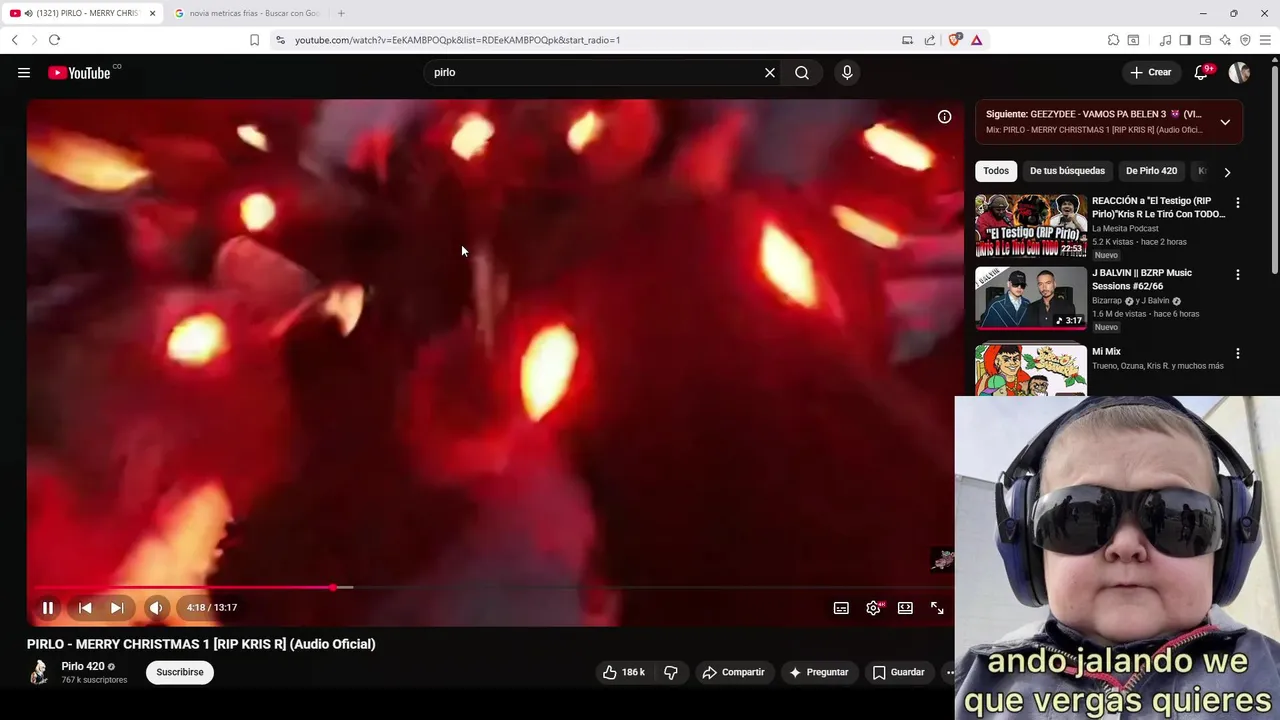Viewport: 1280px width, 720px height.
Task: Close the YouTube browser tab
Action: pyautogui.click(x=153, y=13)
